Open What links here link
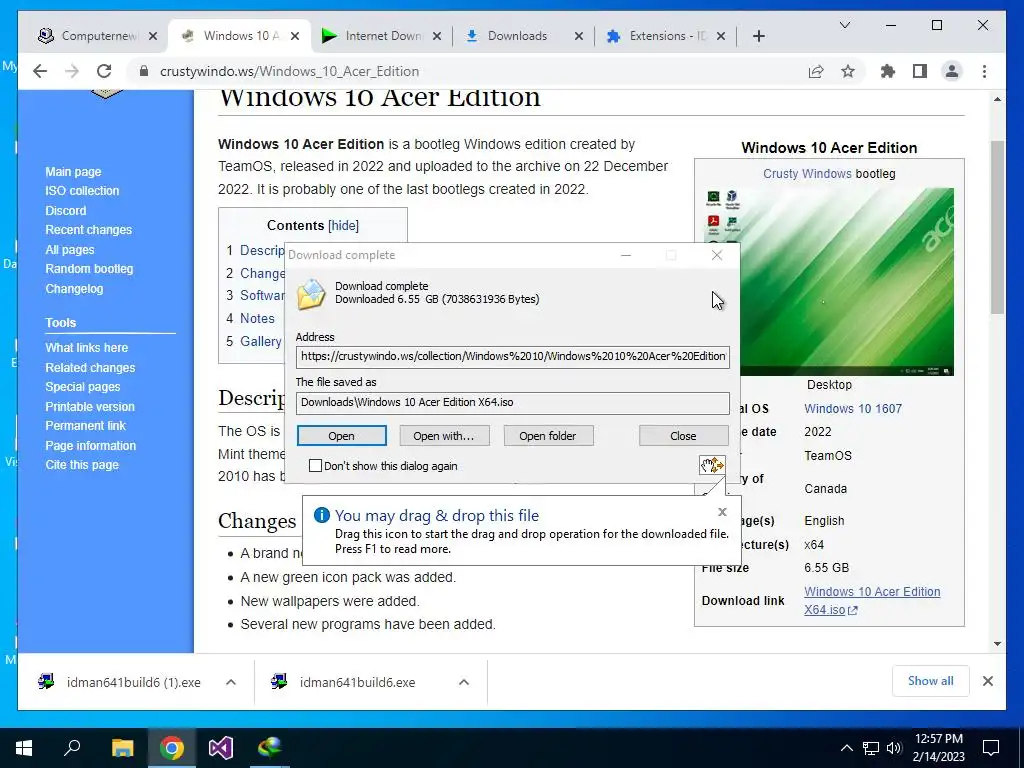The width and height of the screenshot is (1024, 768). tap(86, 347)
